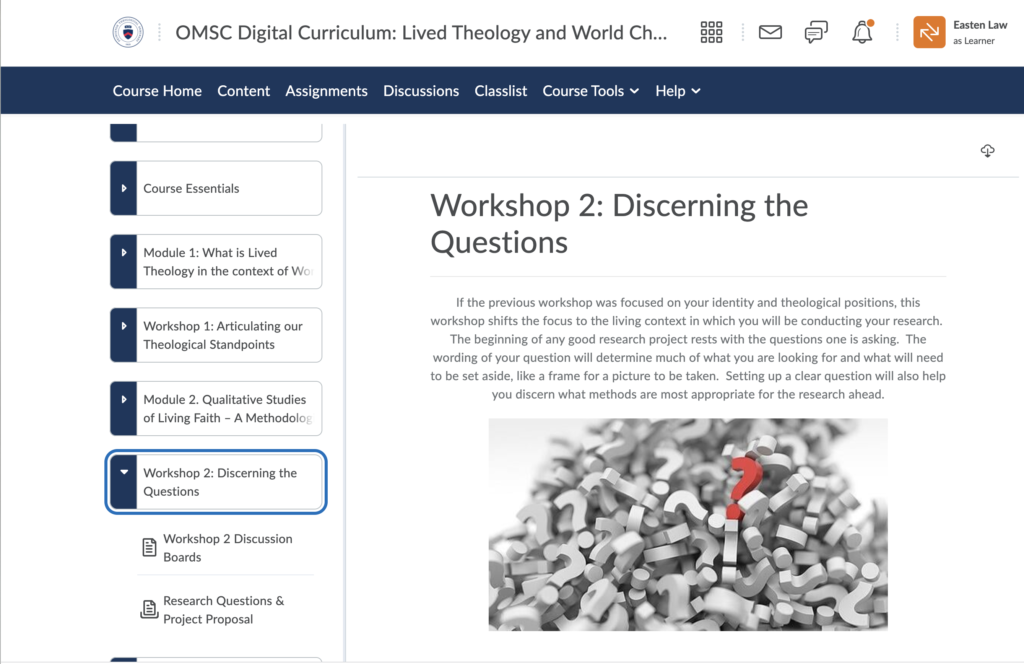Click the download cloud icon above the content
The height and width of the screenshot is (664, 1024).
click(988, 150)
